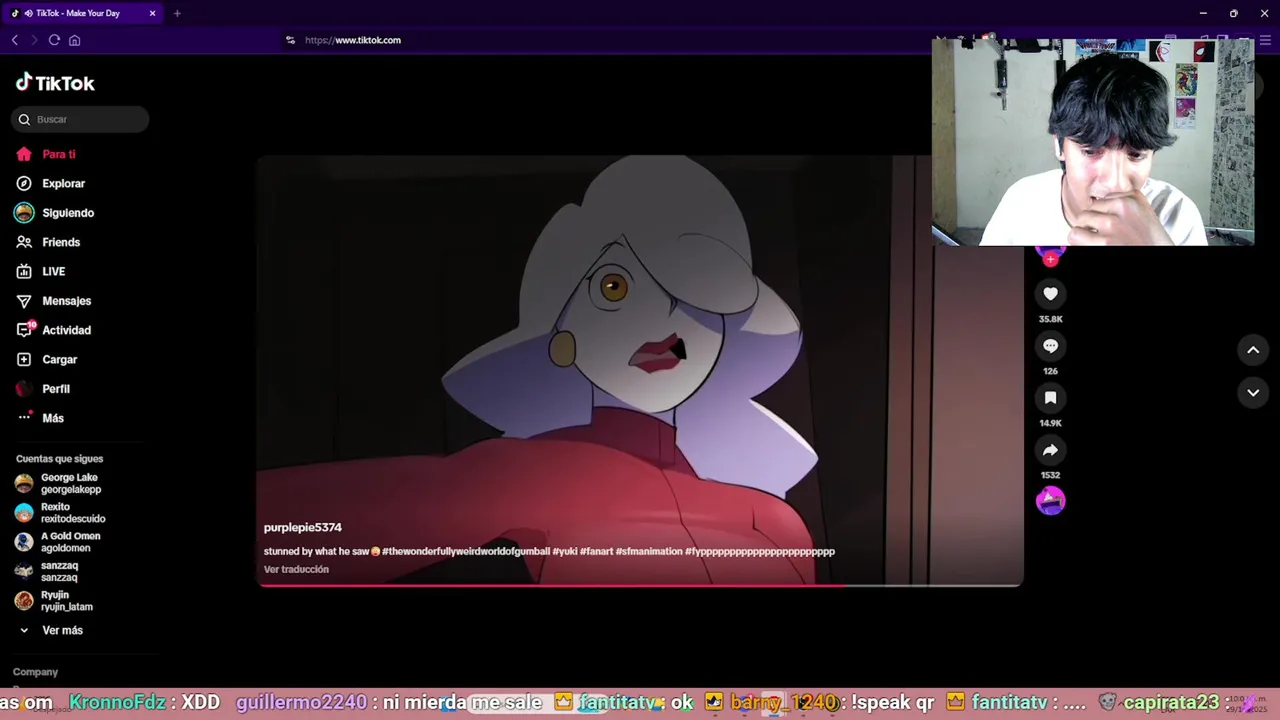
Task: Seek in the video progress bar
Action: [x=640, y=585]
